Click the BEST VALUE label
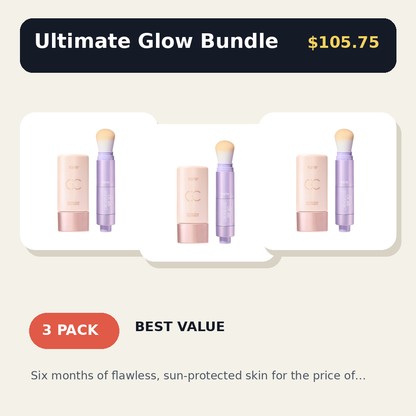This screenshot has height=416, width=416. pos(180,327)
